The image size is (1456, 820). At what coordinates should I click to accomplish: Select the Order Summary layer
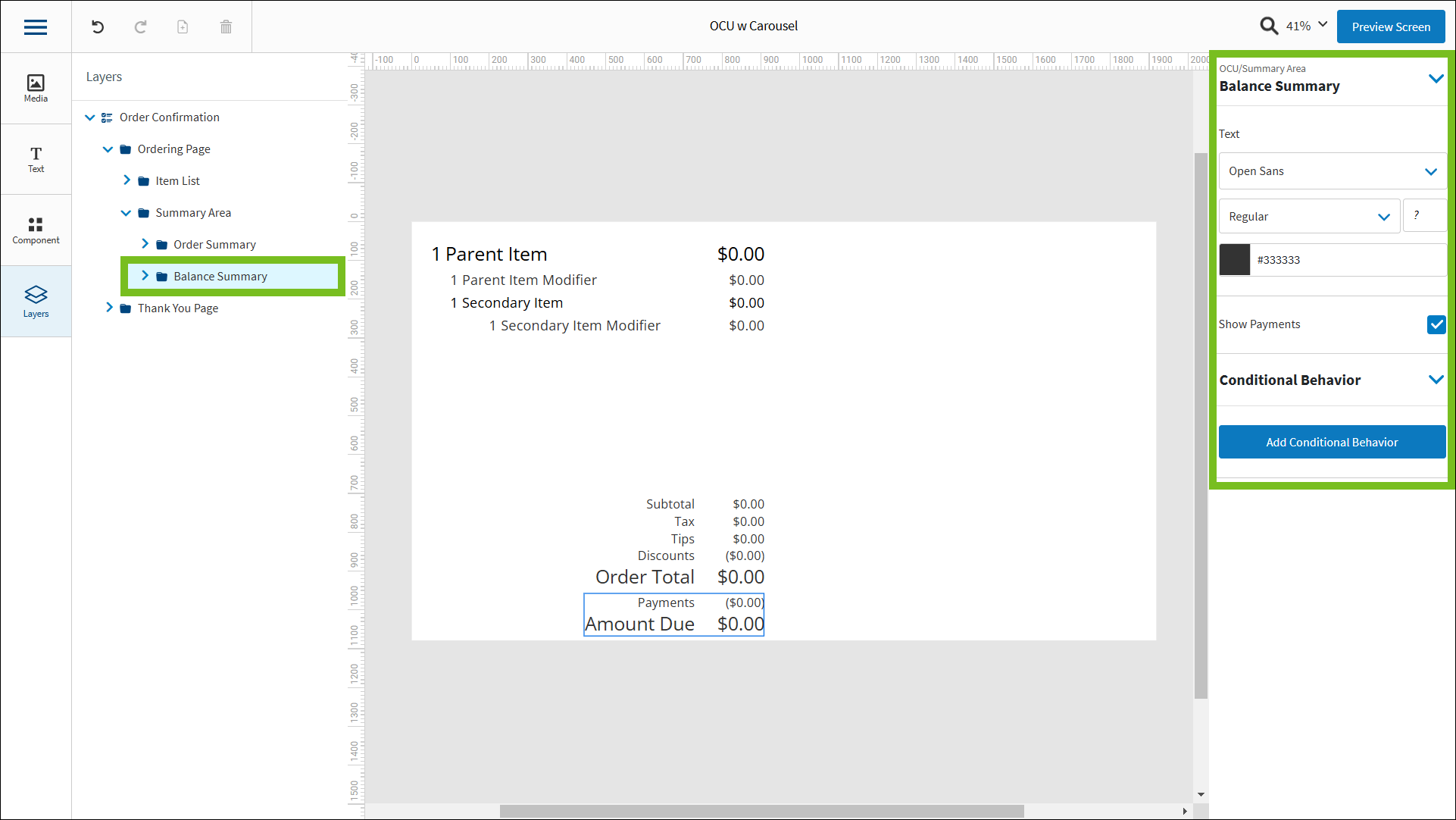coord(214,245)
